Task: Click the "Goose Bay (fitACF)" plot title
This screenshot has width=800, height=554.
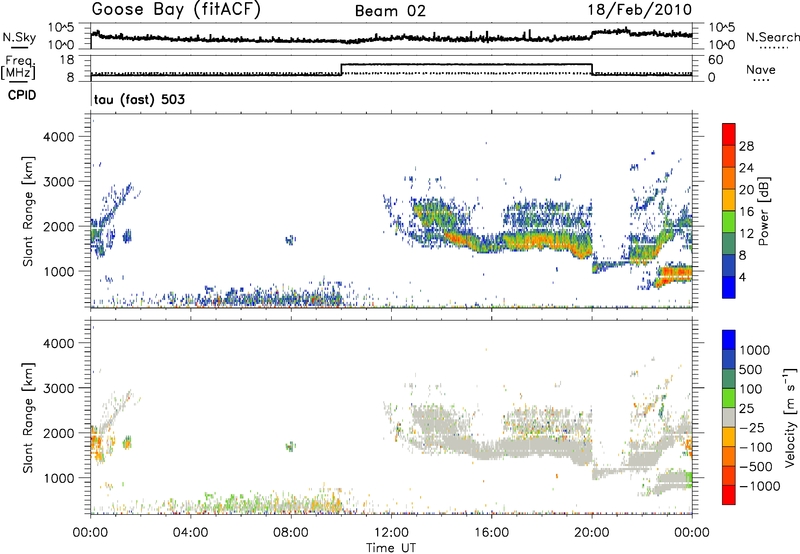Action: point(176,10)
